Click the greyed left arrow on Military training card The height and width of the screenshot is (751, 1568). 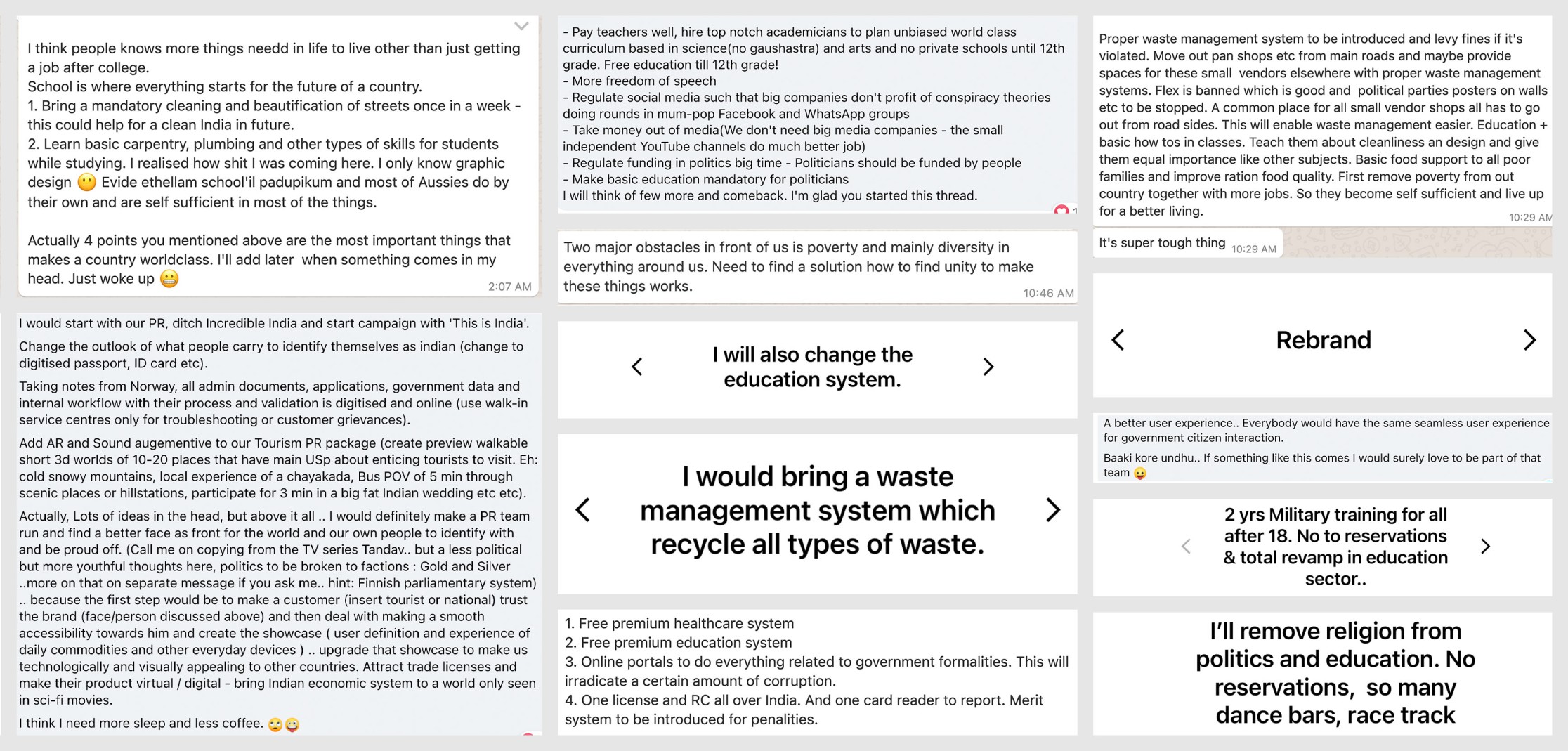tap(1186, 547)
